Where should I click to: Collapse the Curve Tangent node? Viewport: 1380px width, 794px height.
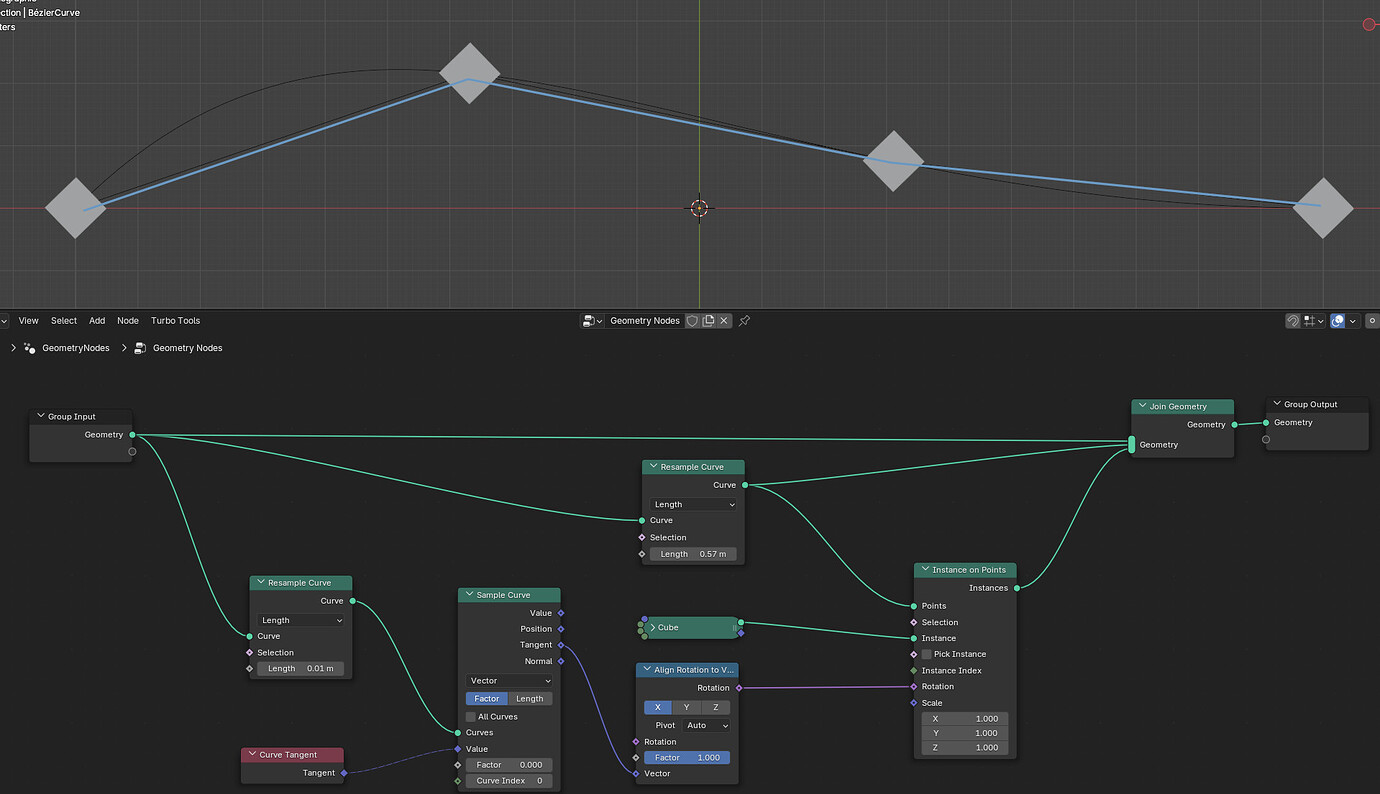[252, 755]
